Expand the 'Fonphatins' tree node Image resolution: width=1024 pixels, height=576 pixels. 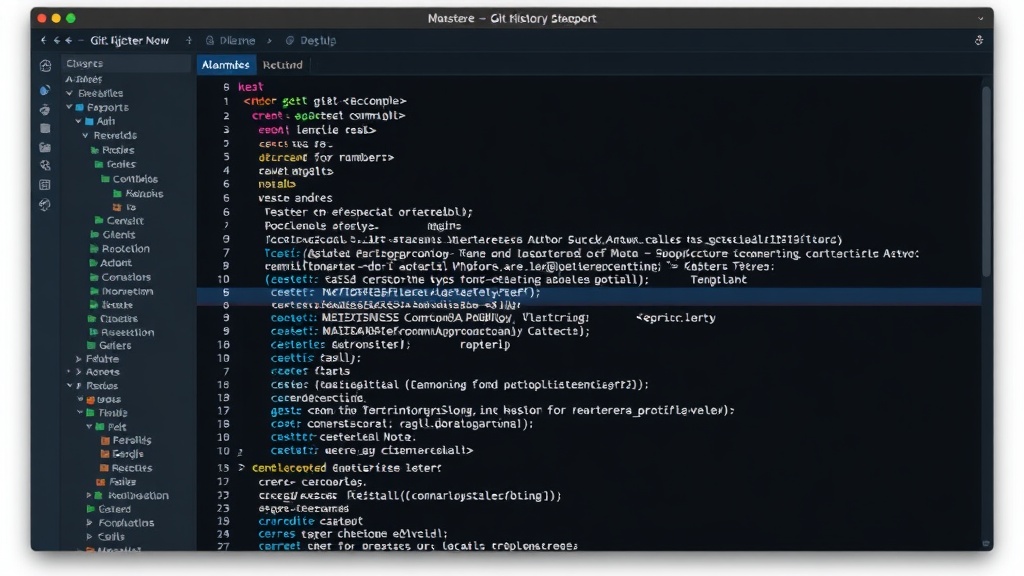point(89,523)
